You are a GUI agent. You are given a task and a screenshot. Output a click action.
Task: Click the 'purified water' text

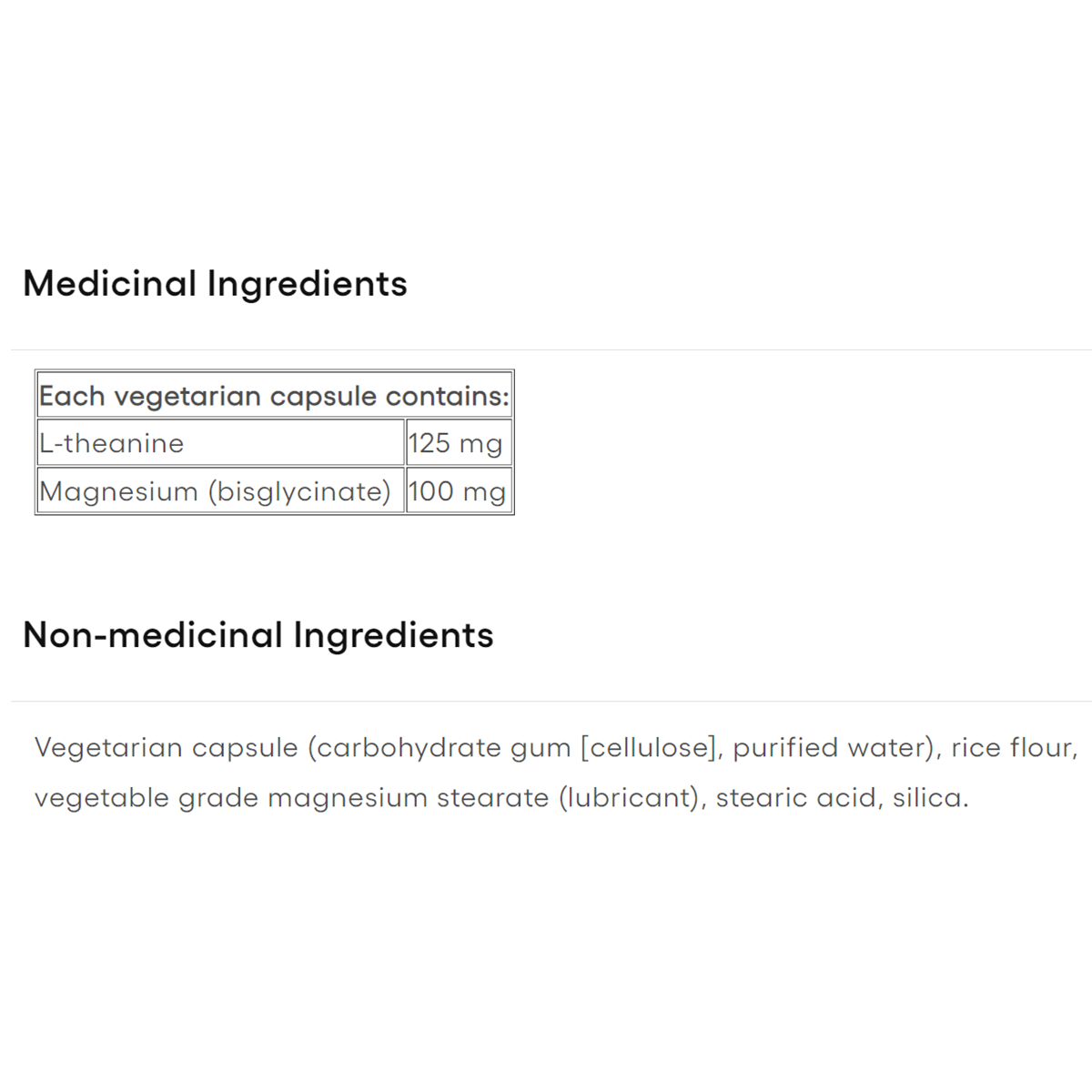[x=831, y=748]
